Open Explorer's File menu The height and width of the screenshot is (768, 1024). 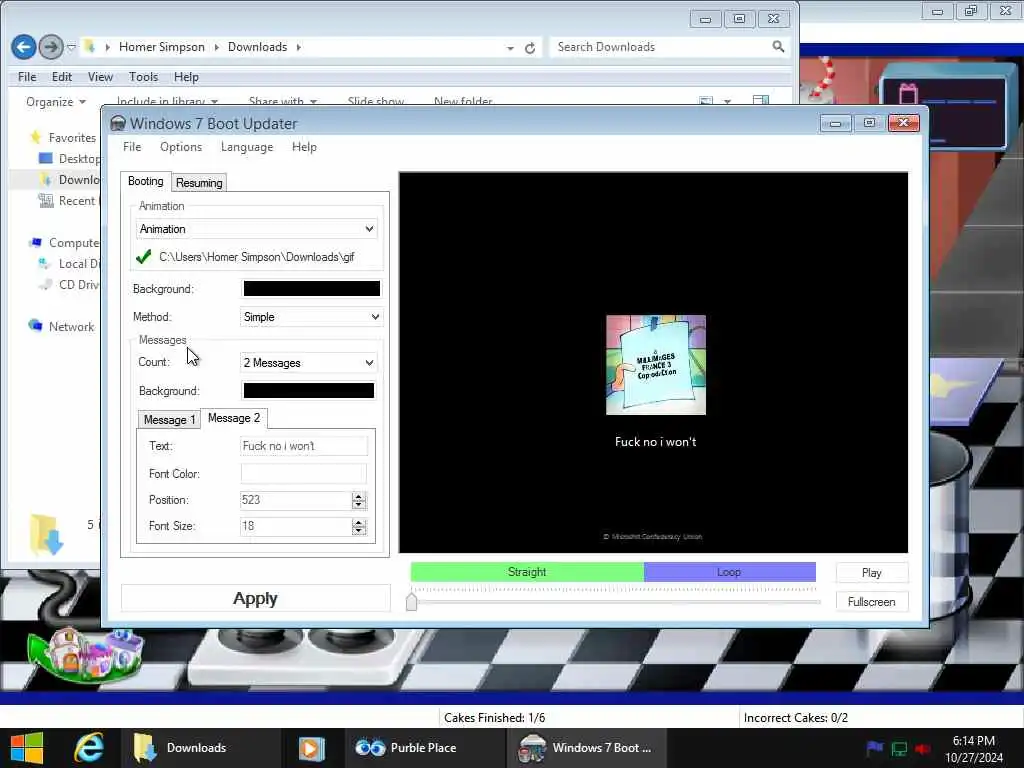pos(27,77)
